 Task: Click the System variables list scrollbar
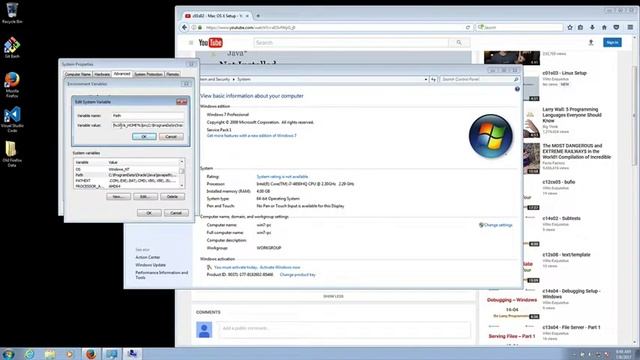182,174
